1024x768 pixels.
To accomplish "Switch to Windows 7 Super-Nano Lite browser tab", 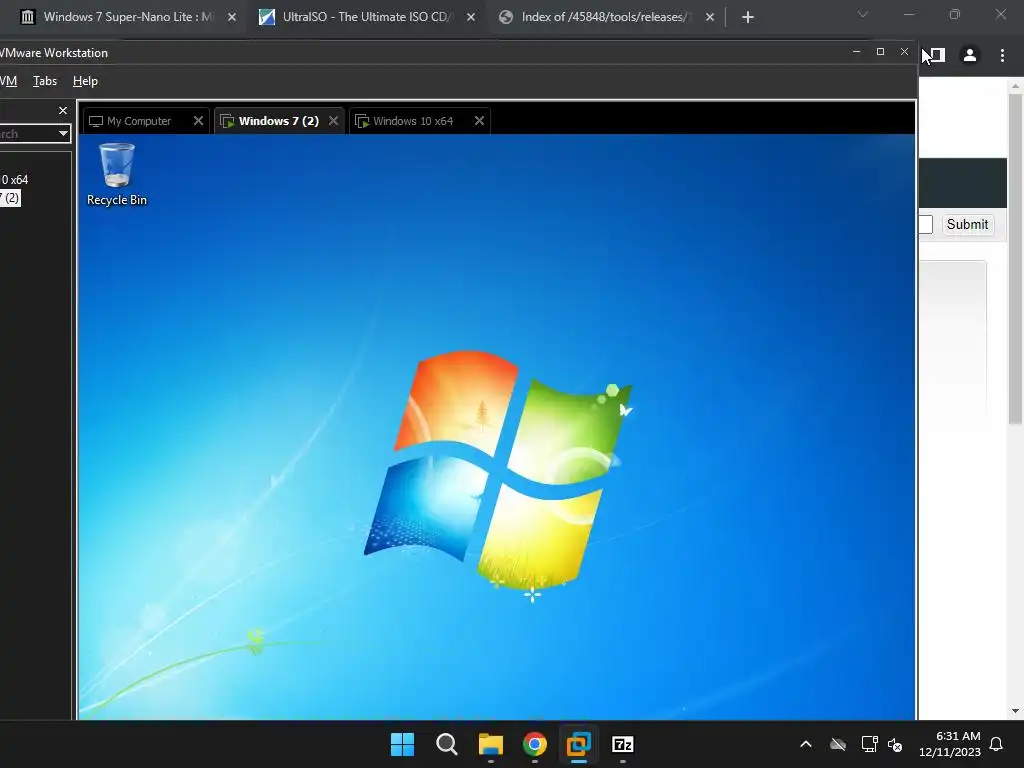I will 129,17.
